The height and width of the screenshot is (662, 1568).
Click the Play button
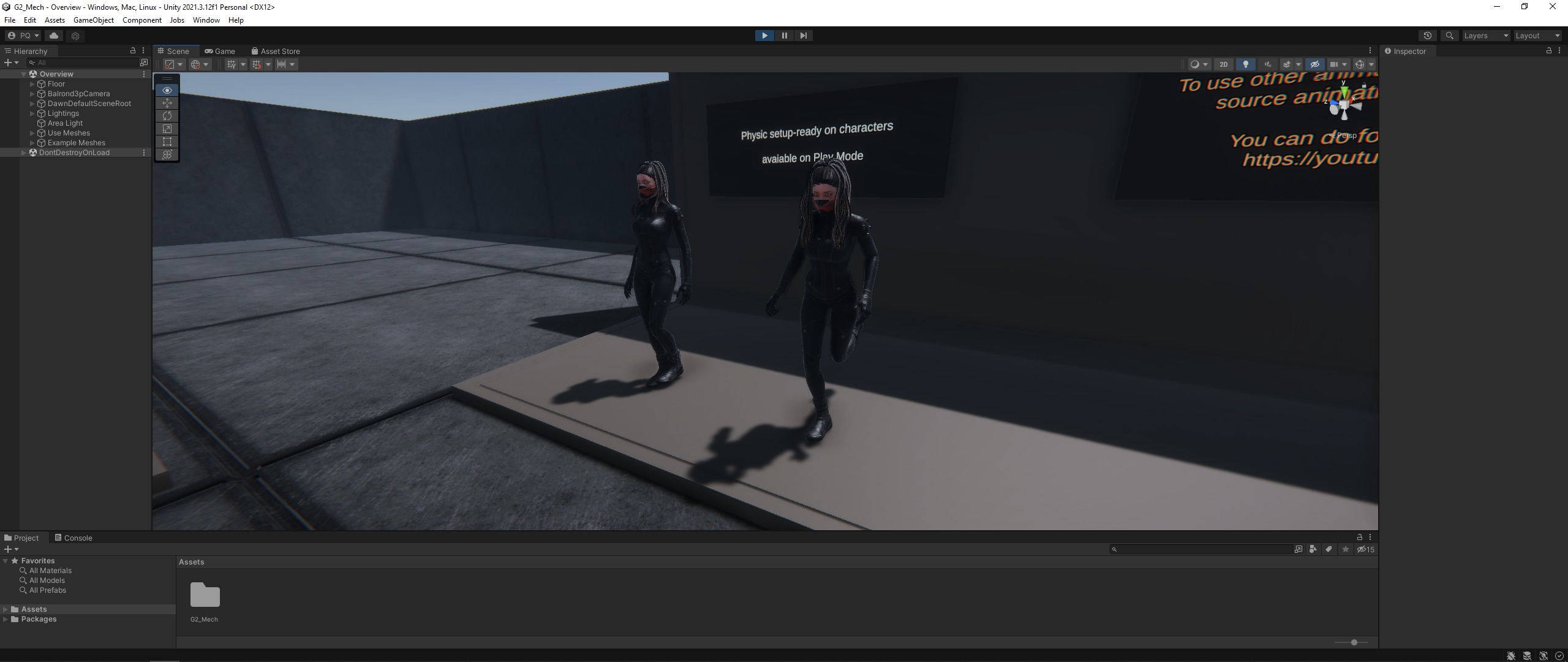pos(764,36)
